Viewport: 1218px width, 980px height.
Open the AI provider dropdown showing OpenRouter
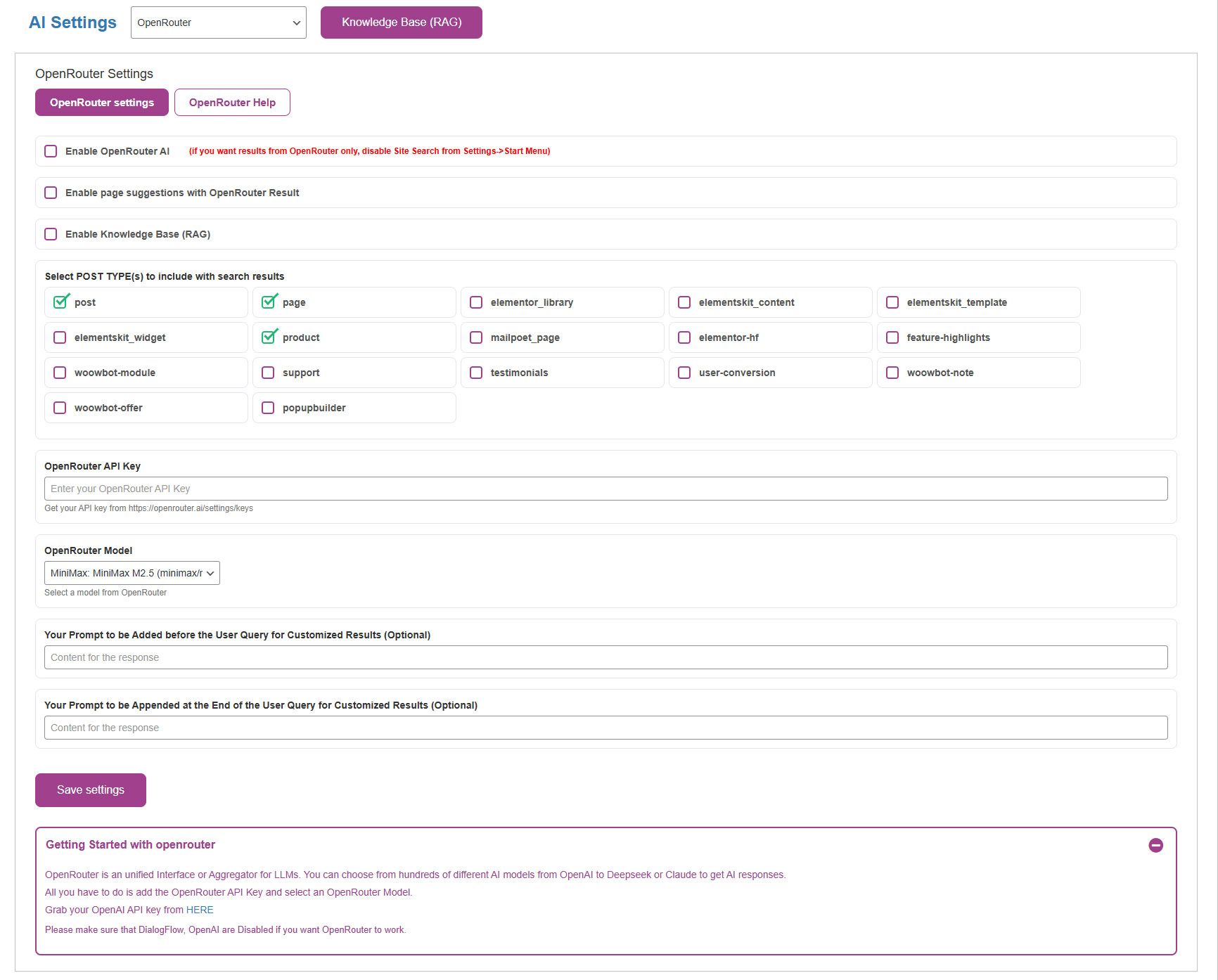coord(218,22)
